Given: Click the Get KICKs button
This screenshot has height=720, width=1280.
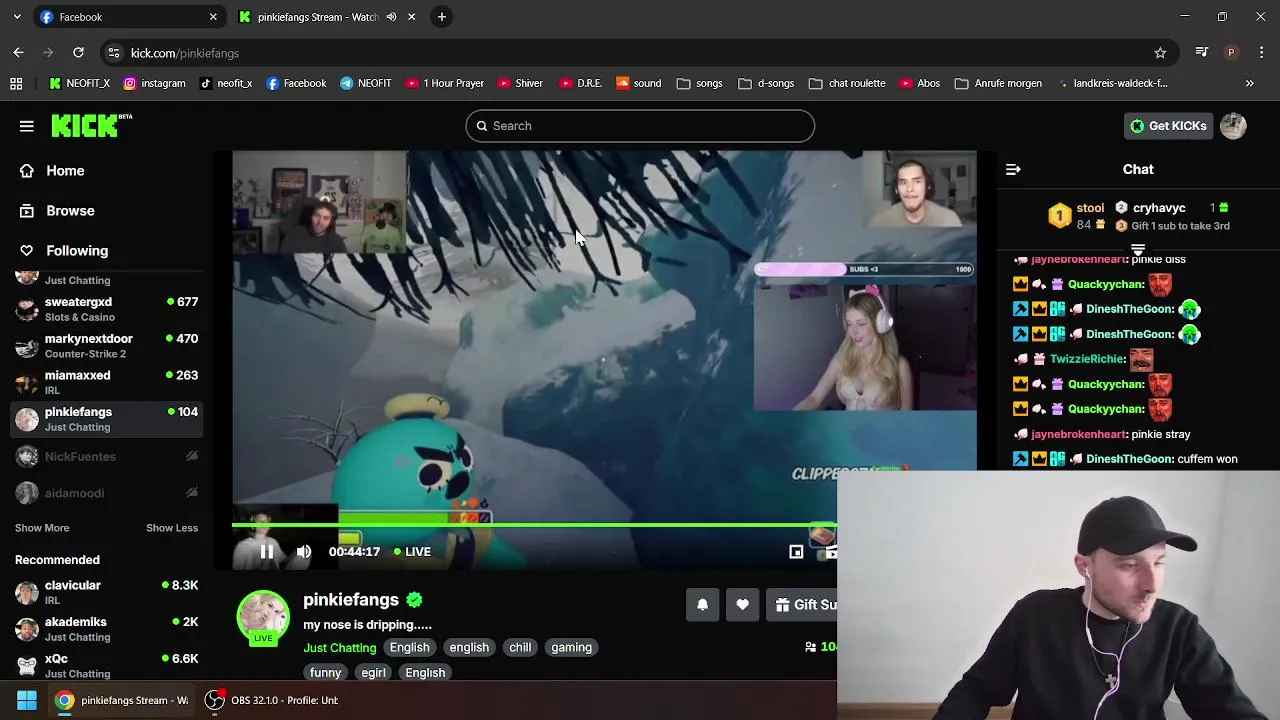Looking at the screenshot, I should click(1167, 126).
